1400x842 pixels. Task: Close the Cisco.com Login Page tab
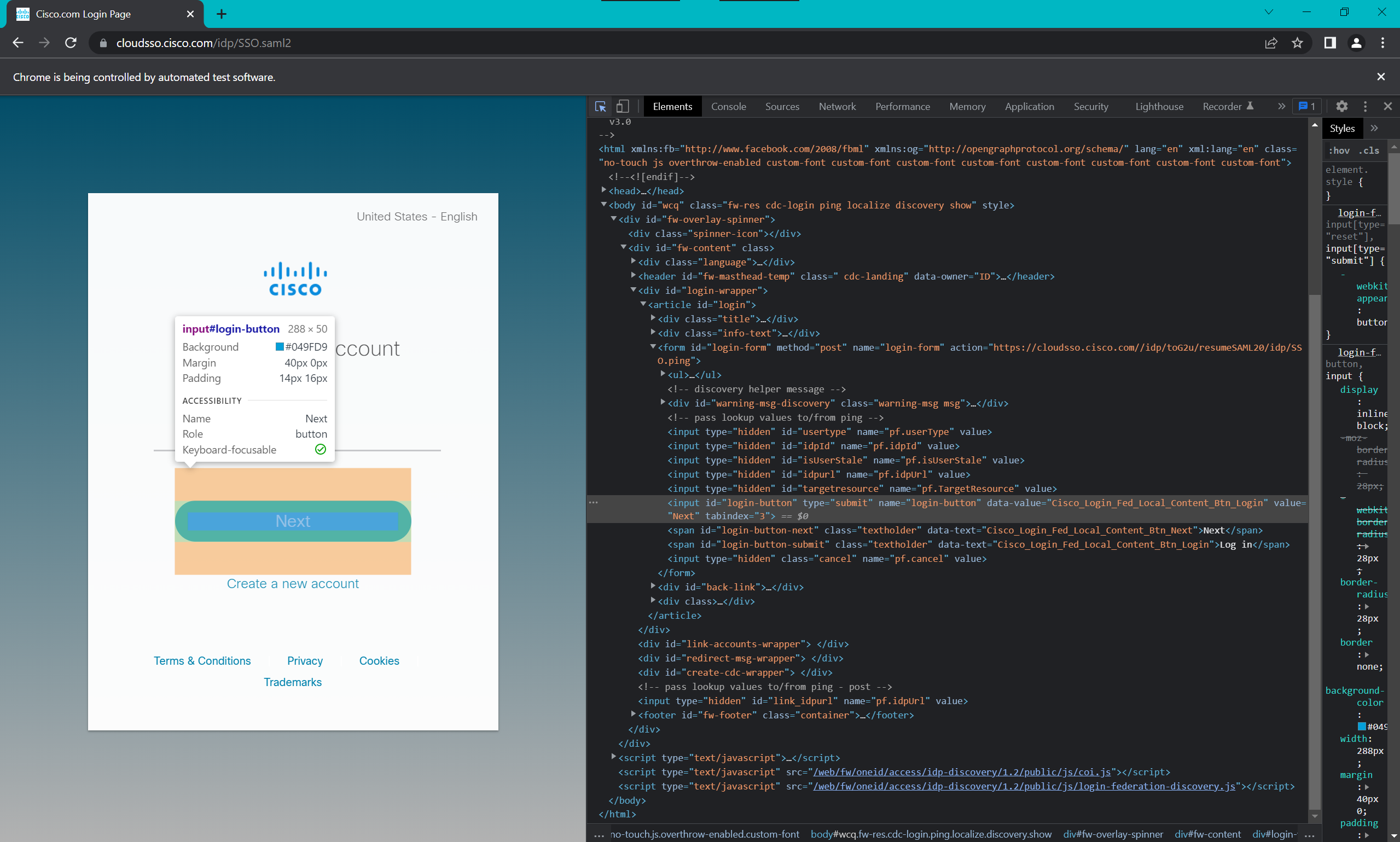pos(190,14)
